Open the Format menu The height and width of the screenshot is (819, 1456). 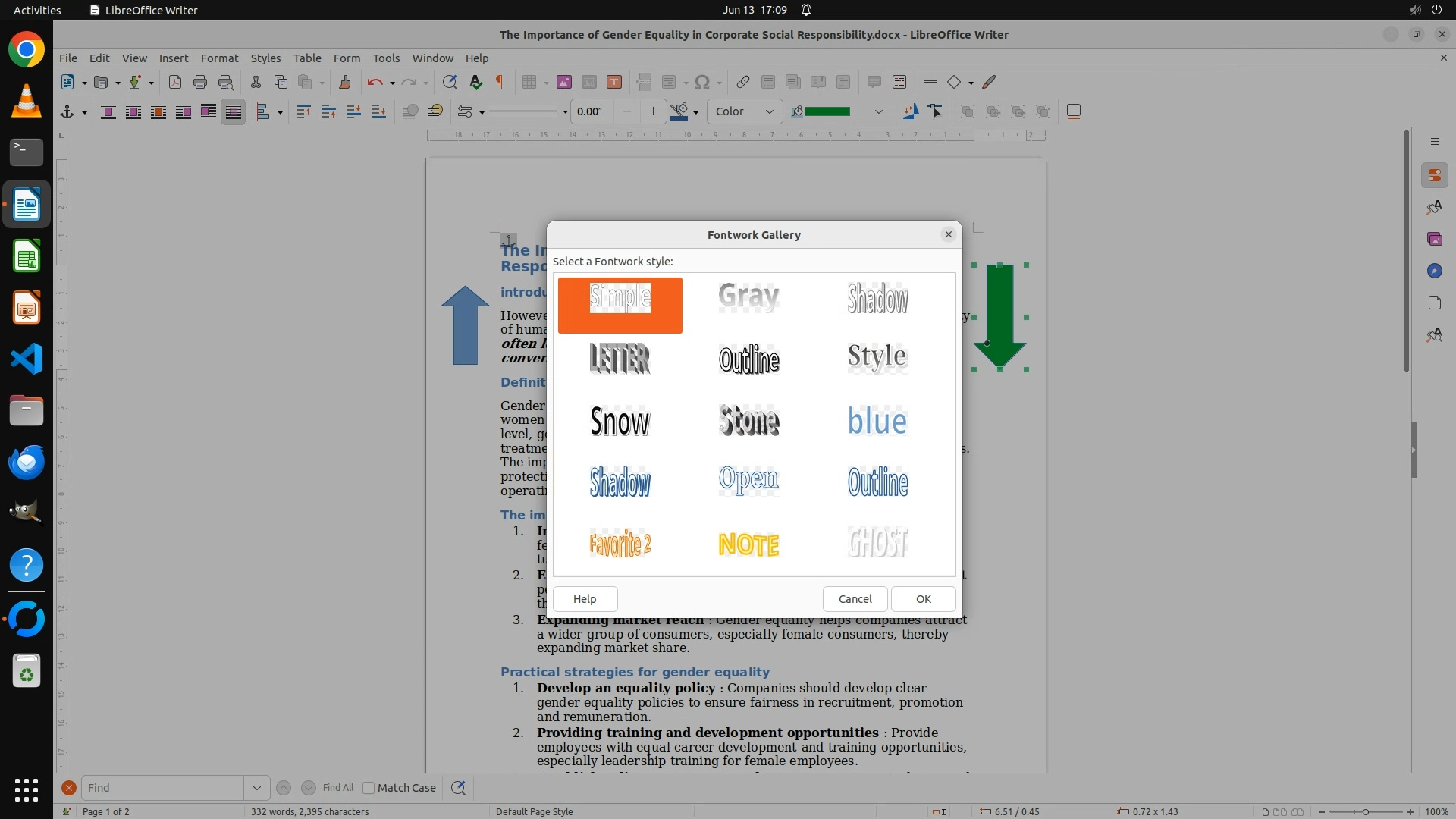[x=219, y=58]
